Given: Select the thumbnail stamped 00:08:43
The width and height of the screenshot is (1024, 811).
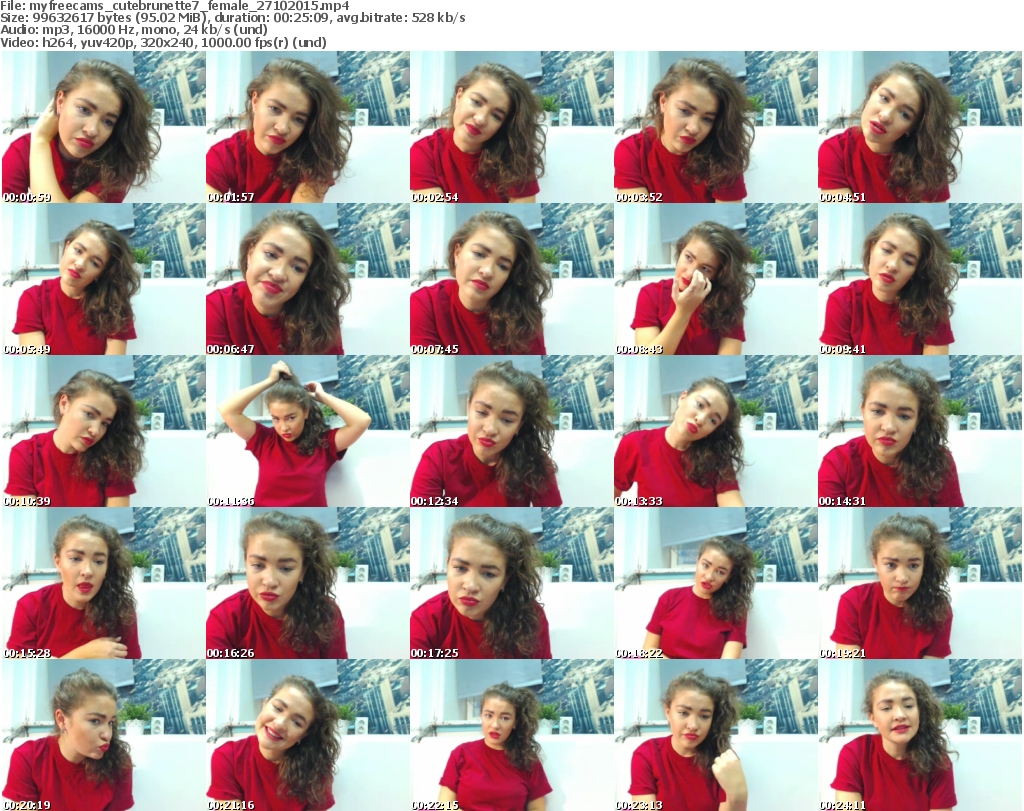Looking at the screenshot, I should tap(715, 279).
